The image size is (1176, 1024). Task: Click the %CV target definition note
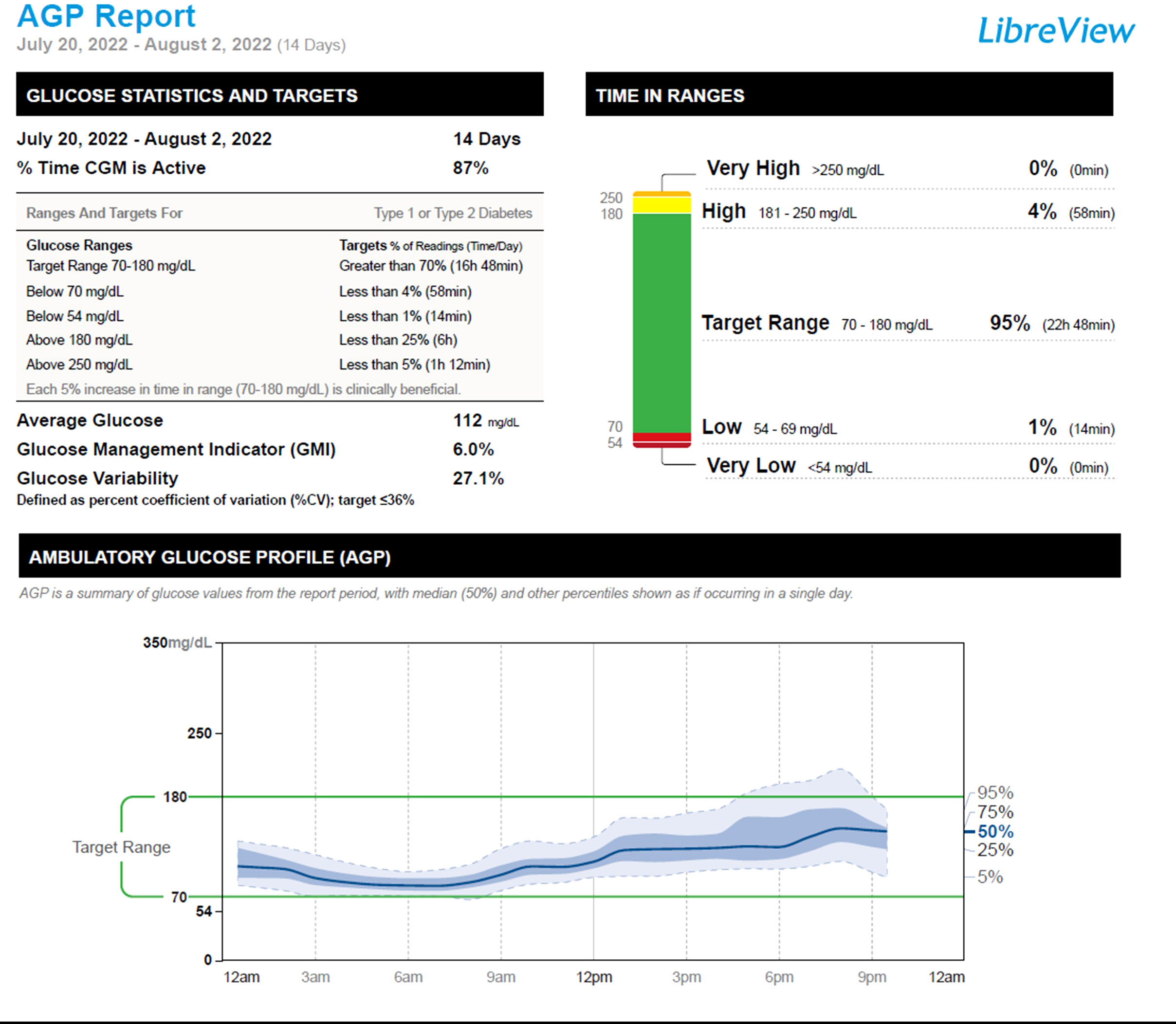tap(215, 500)
